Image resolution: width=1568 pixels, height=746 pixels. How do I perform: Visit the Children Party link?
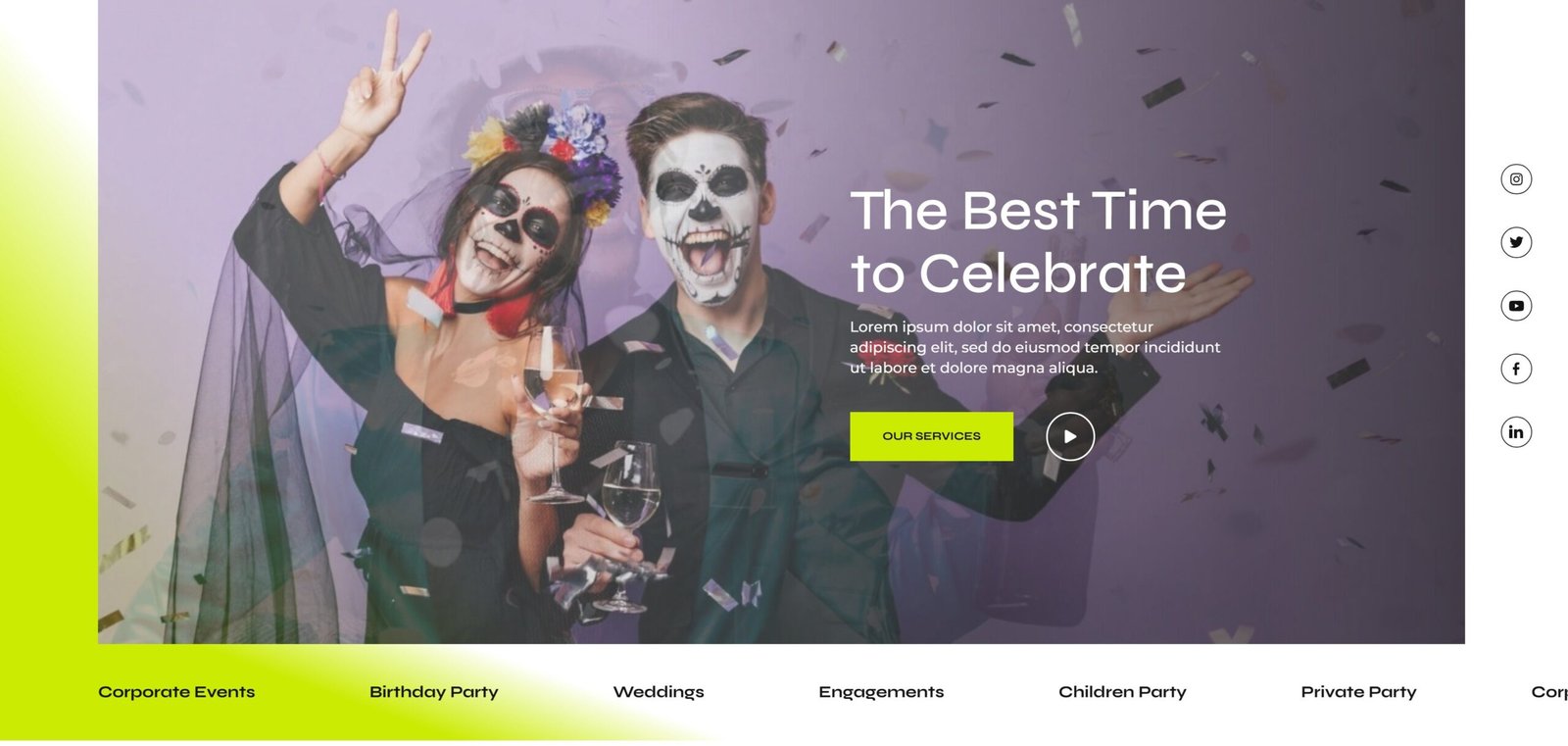click(1122, 692)
